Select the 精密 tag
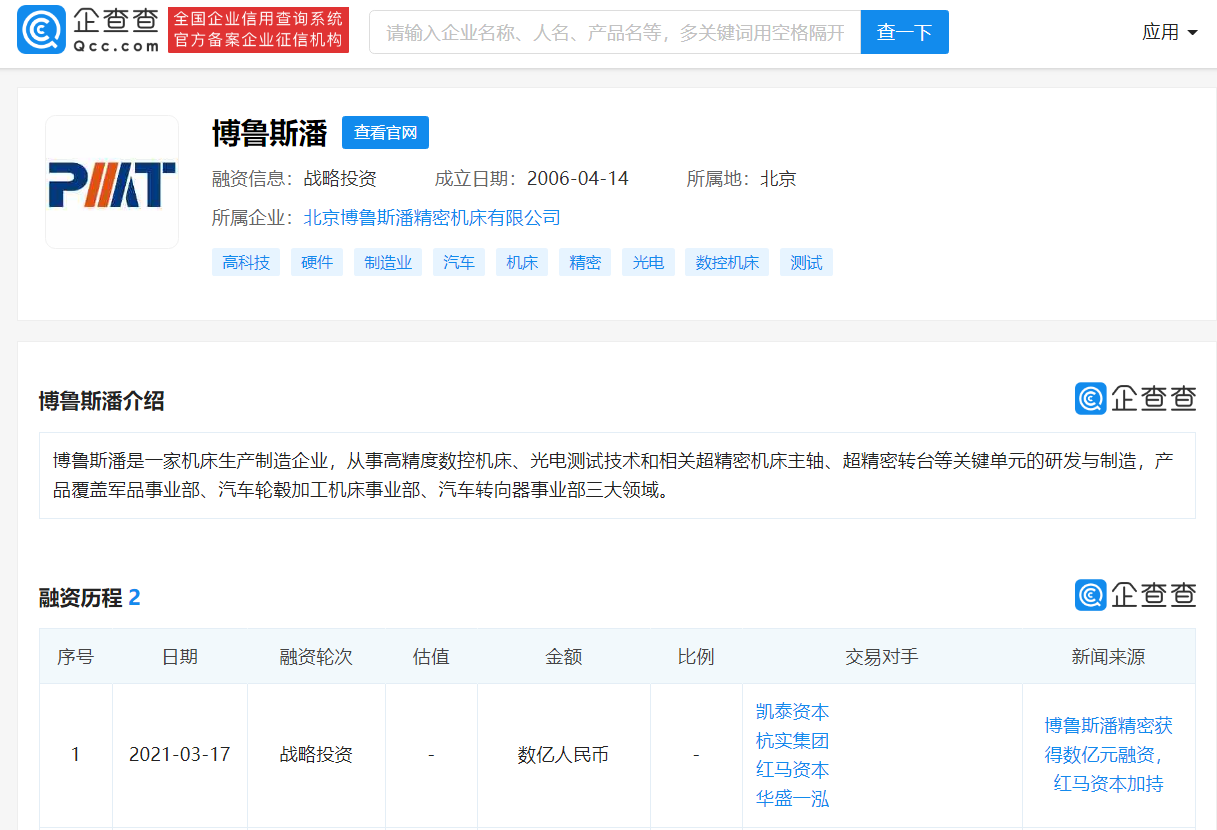Image resolution: width=1217 pixels, height=830 pixels. tap(585, 262)
